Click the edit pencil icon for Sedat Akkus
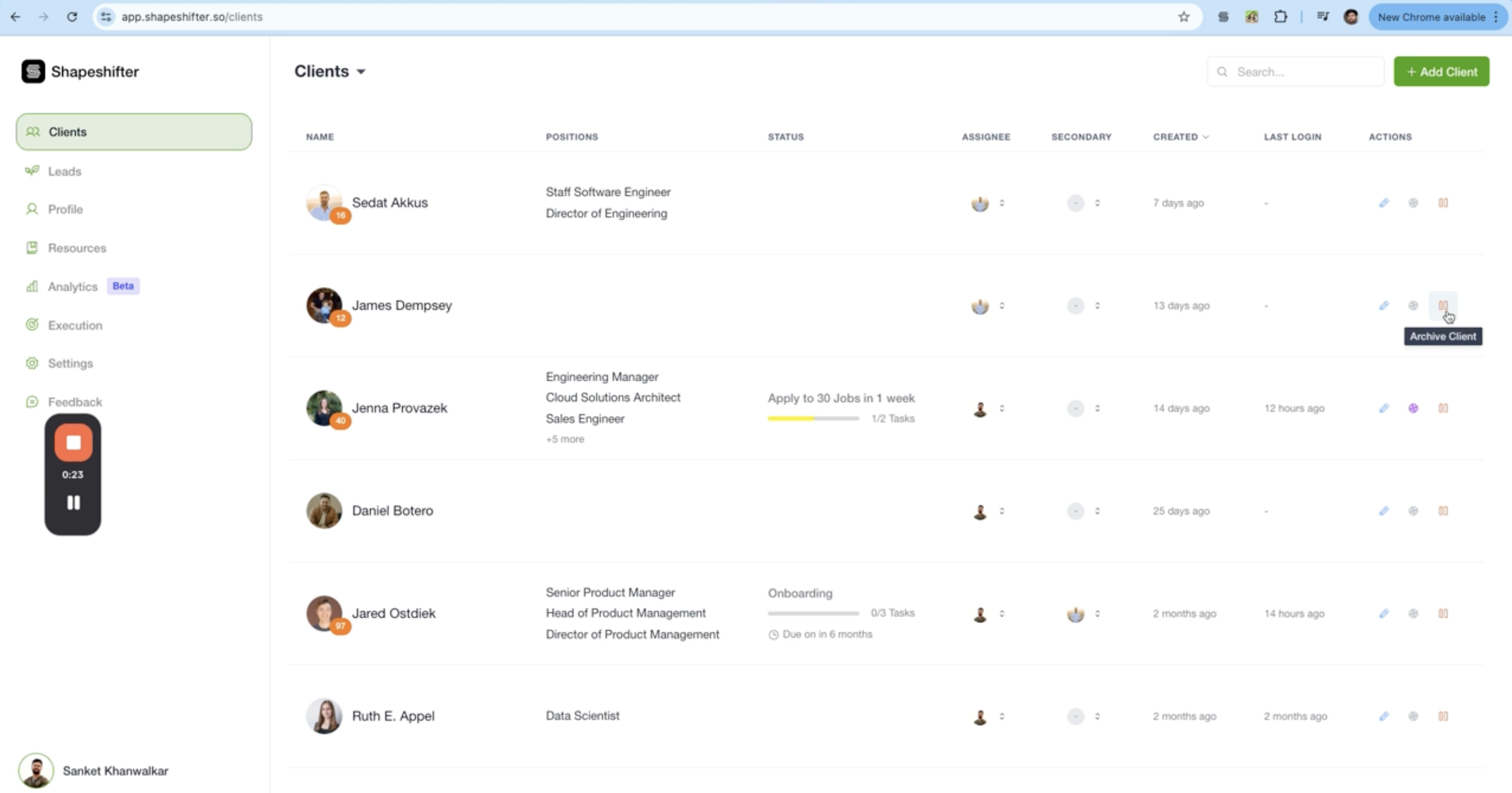This screenshot has width=1512, height=793. pos(1384,203)
